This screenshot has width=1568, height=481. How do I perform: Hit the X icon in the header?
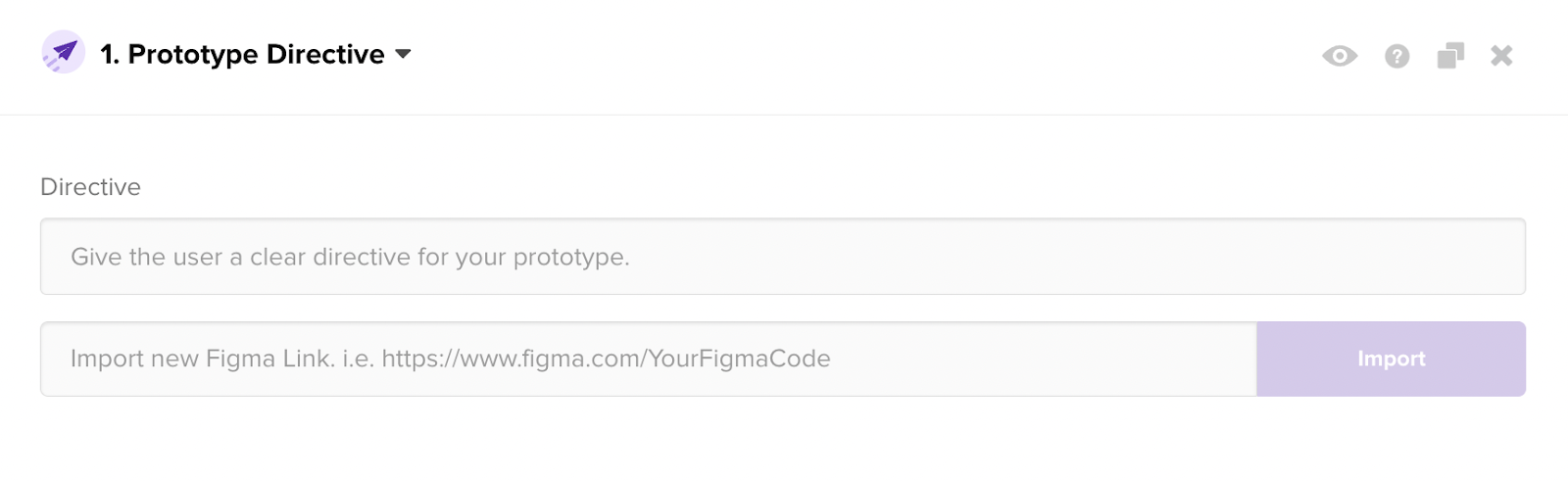[x=1501, y=56]
